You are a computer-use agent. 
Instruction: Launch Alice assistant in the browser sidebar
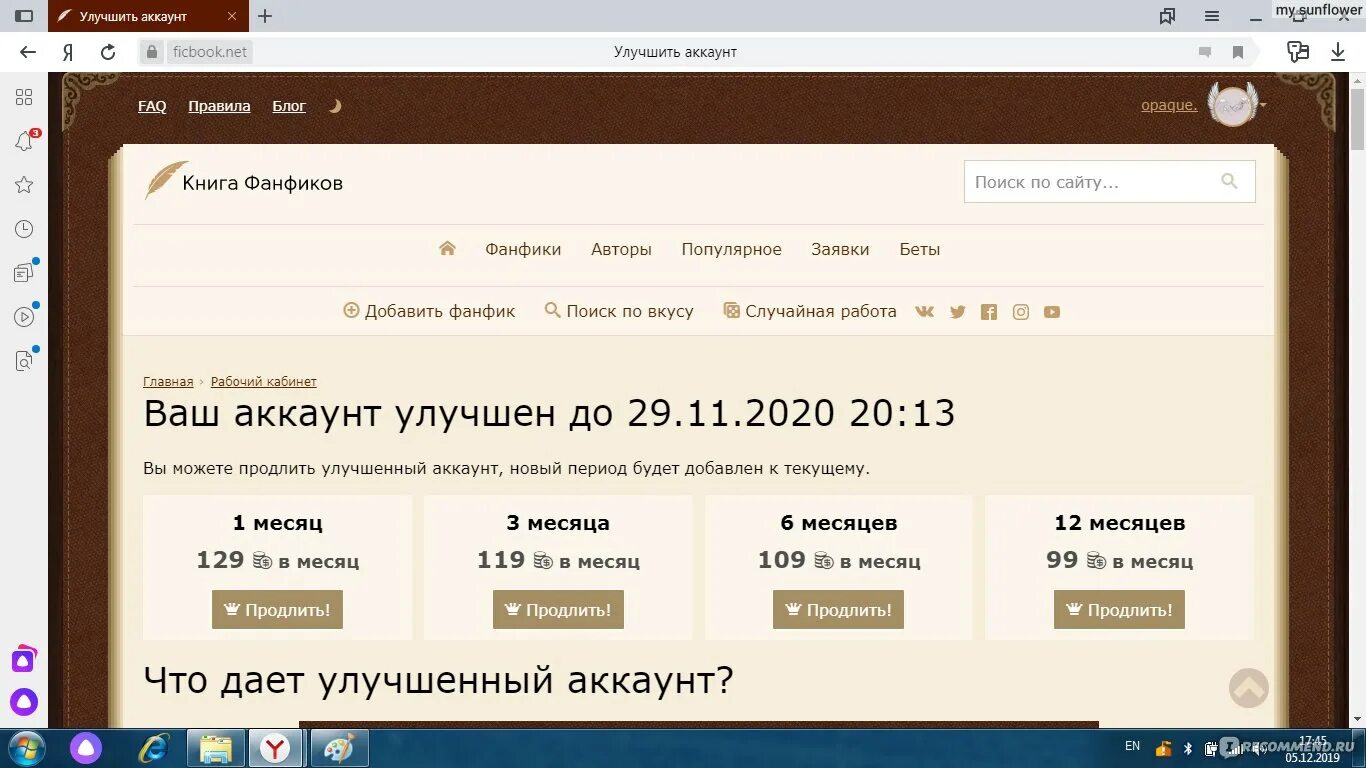click(x=24, y=702)
